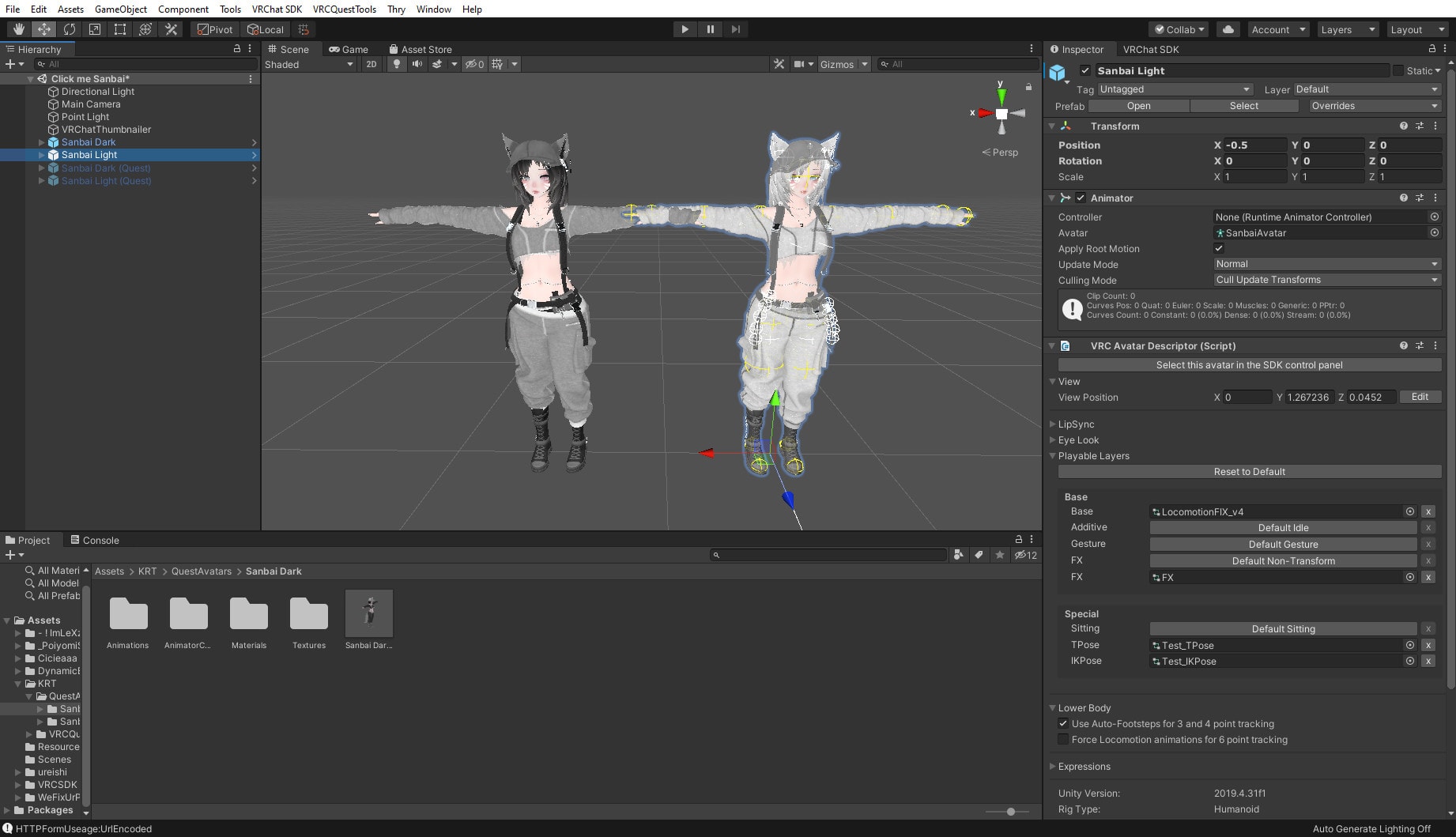This screenshot has width=1456, height=837.
Task: Pause the game playback
Action: click(710, 29)
